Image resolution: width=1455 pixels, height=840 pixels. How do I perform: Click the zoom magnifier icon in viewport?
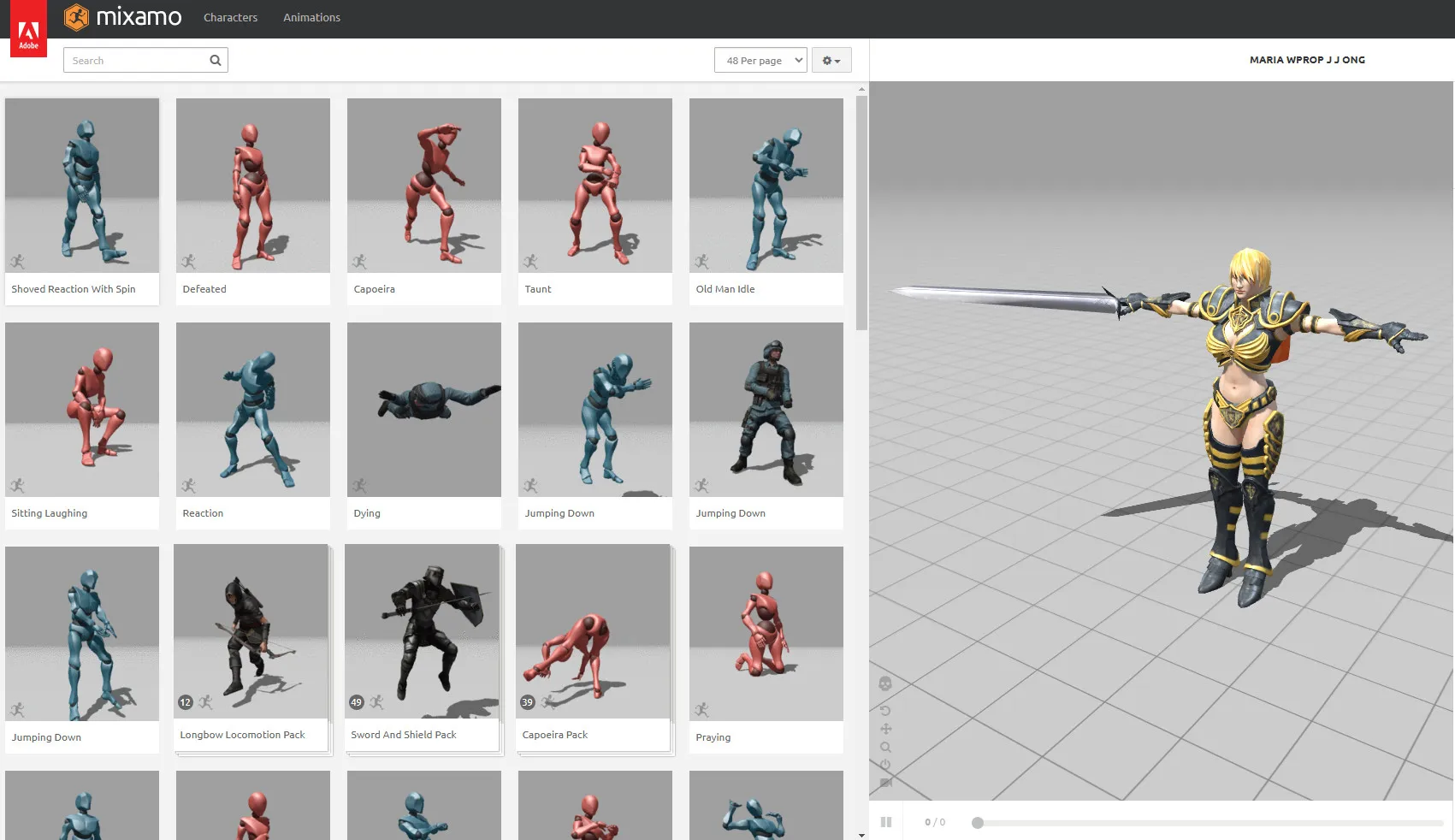coord(885,747)
